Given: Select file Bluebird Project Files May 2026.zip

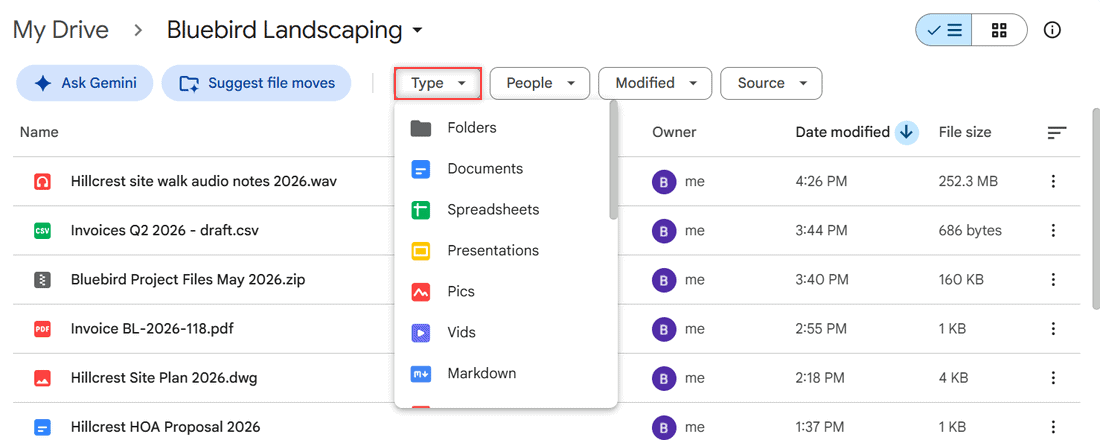Looking at the screenshot, I should [188, 280].
